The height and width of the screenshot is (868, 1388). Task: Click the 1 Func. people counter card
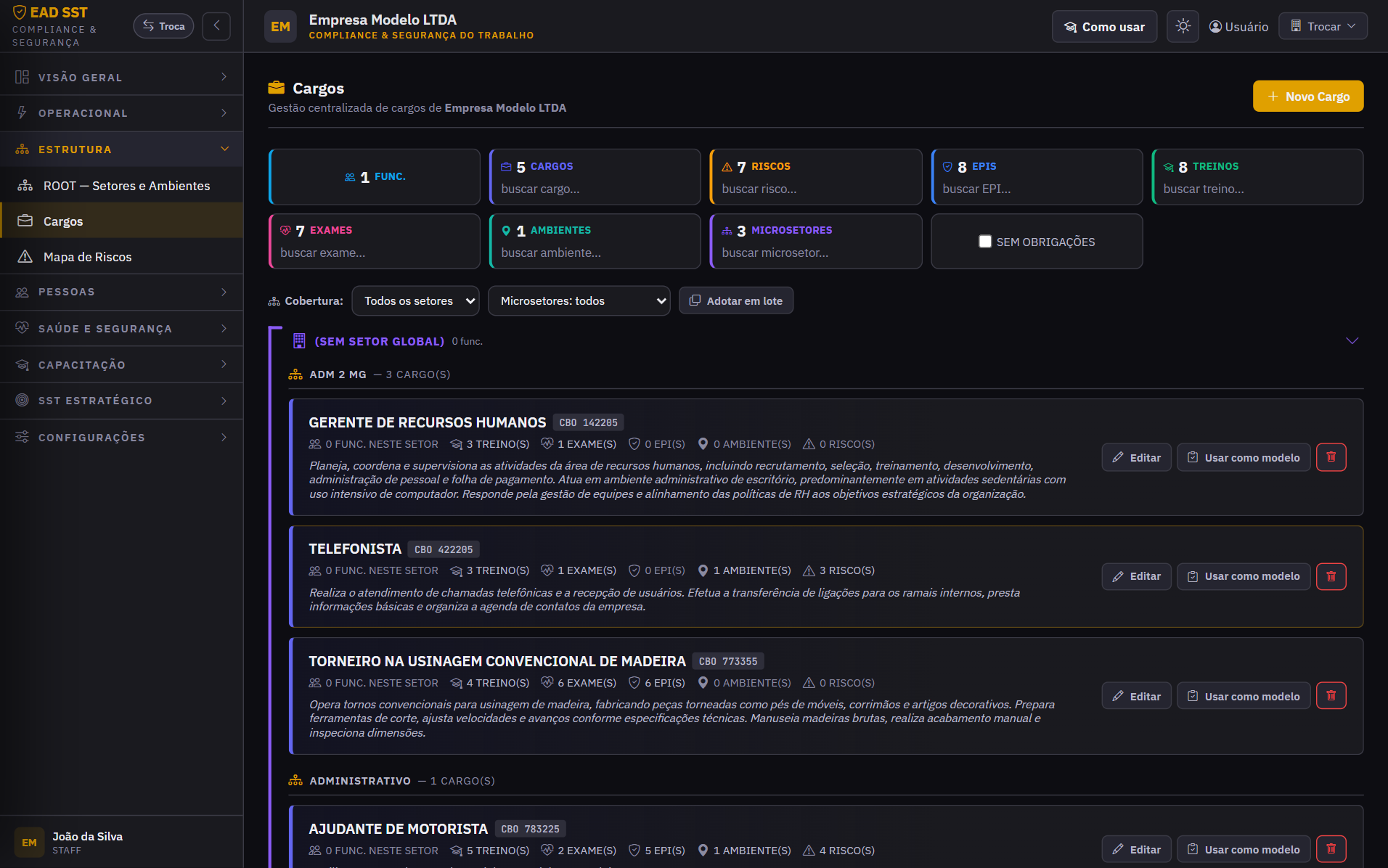point(375,177)
